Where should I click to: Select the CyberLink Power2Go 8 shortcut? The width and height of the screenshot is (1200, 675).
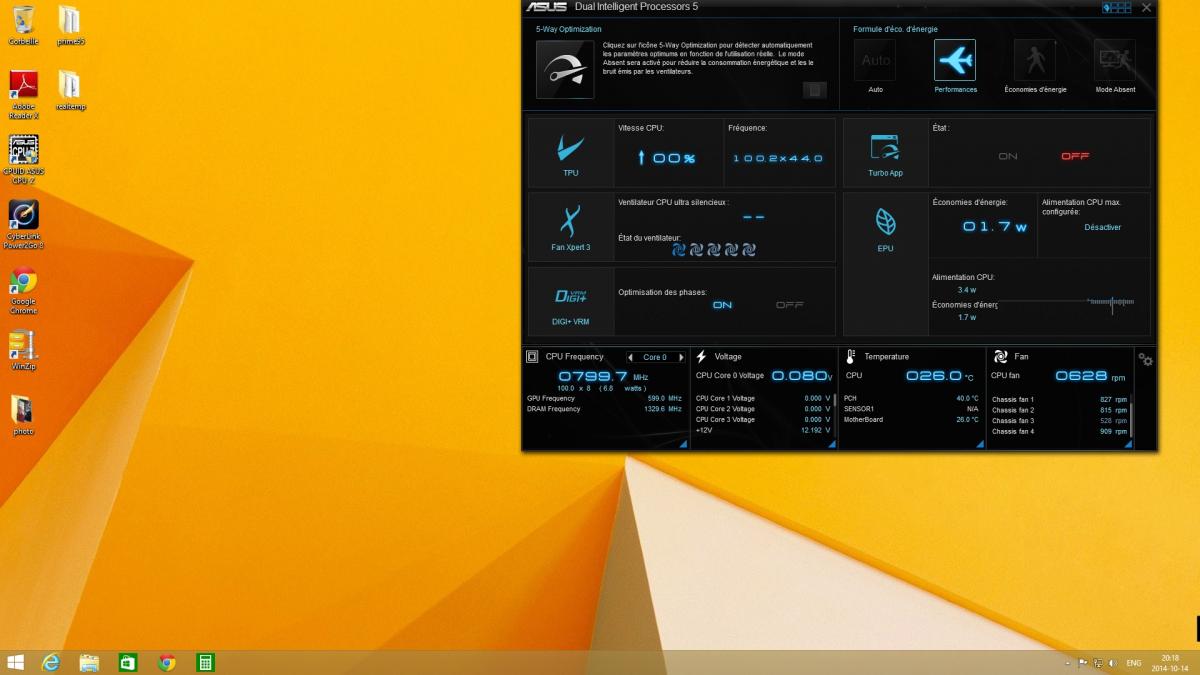click(23, 225)
